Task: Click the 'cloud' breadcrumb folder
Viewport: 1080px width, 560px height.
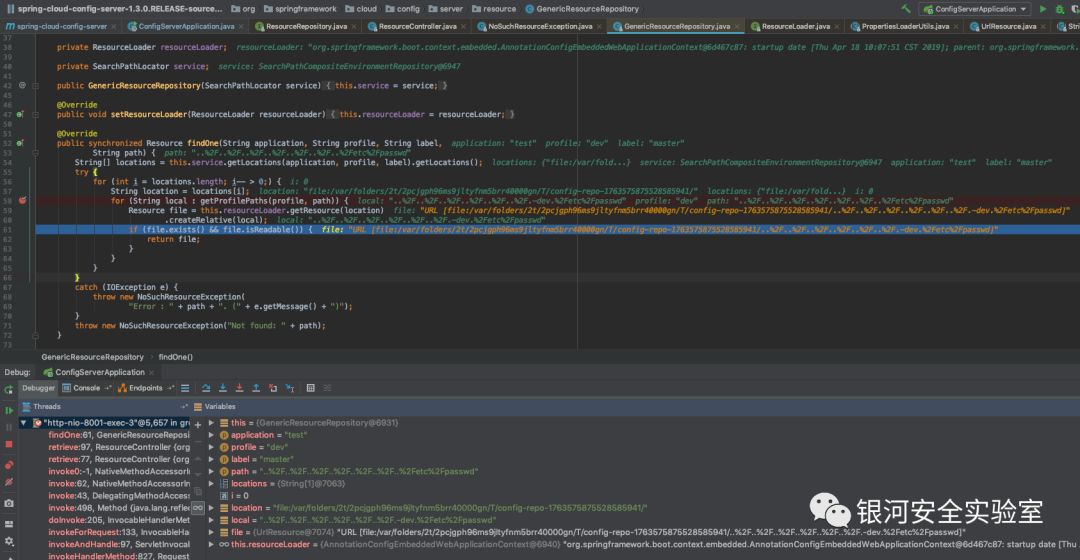Action: tap(361, 9)
